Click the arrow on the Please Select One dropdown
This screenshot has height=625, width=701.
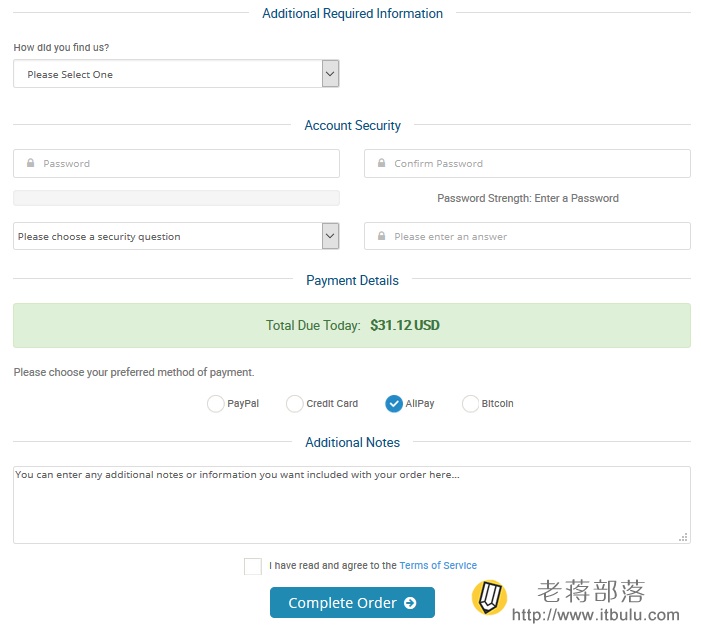click(x=330, y=74)
